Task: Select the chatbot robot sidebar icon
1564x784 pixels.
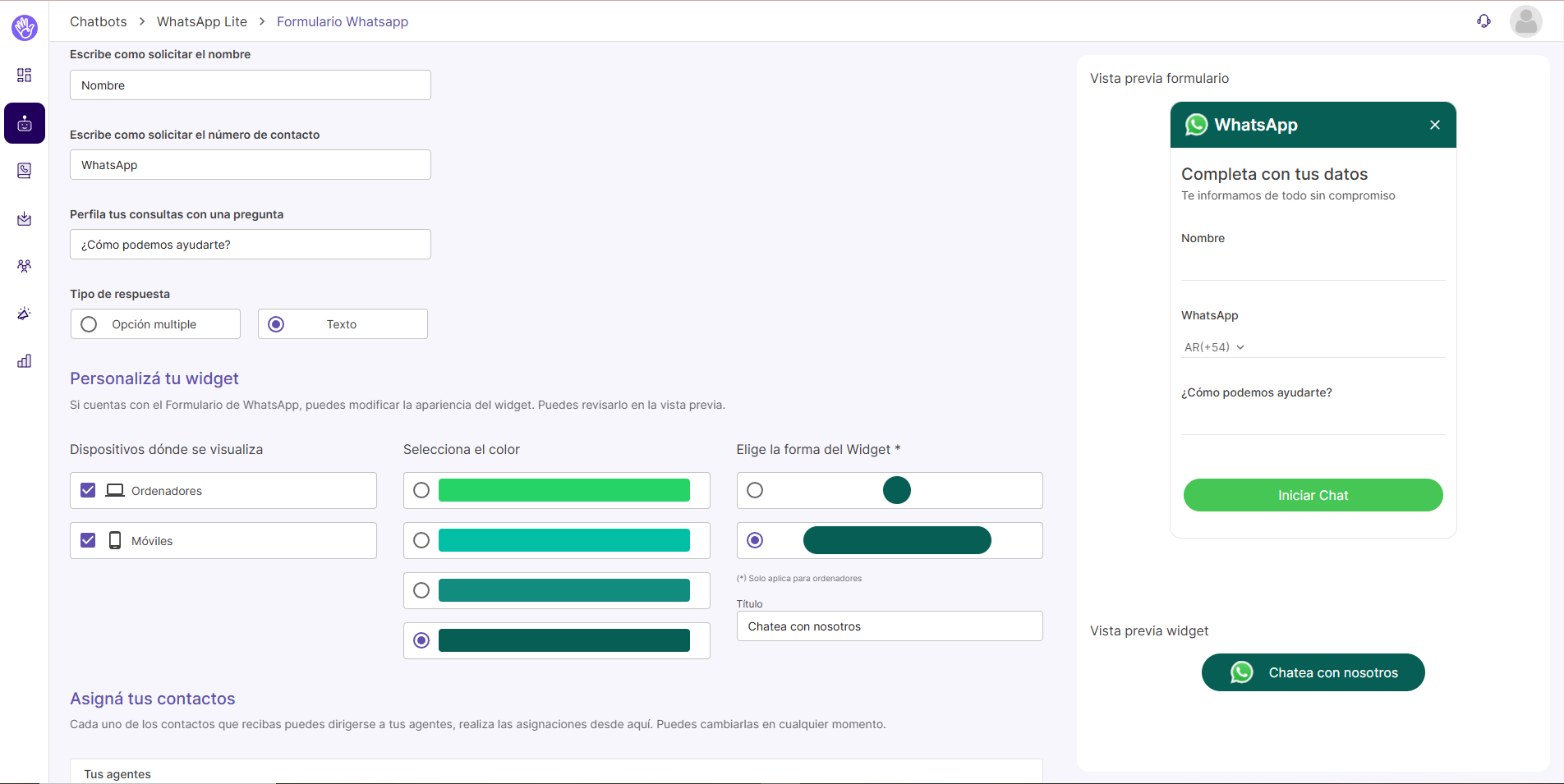Action: (x=25, y=123)
